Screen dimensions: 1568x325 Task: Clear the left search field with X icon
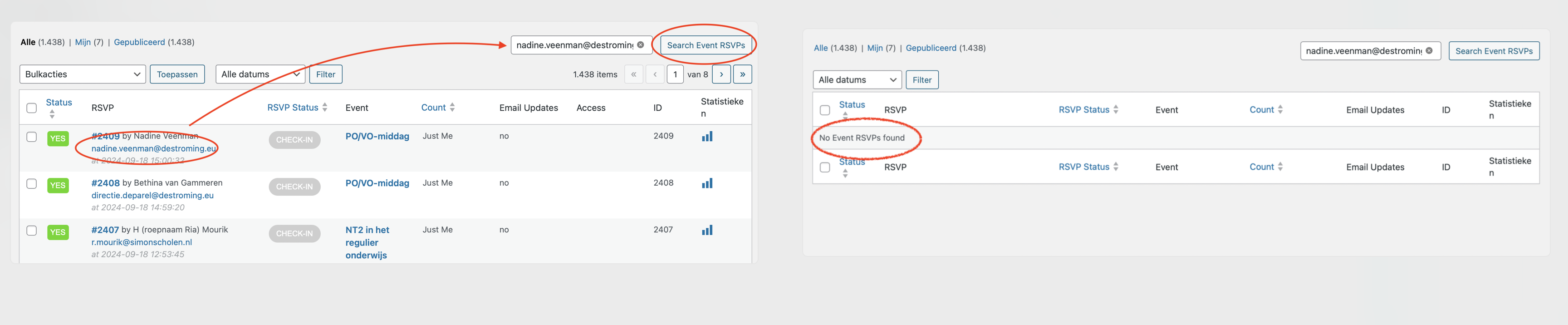tap(640, 44)
